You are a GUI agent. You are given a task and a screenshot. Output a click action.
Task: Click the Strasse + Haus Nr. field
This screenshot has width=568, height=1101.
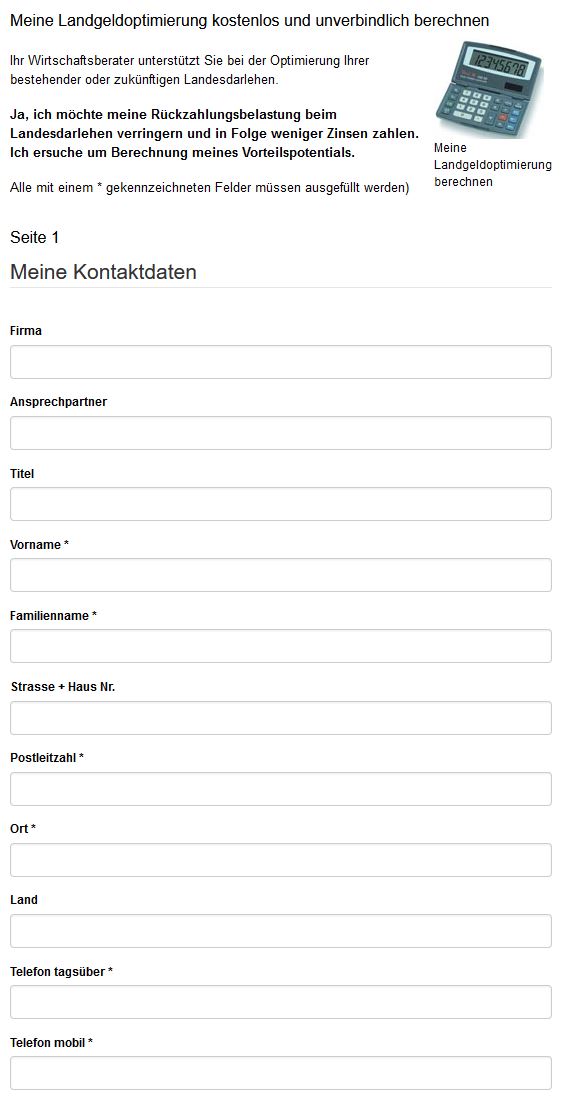pyautogui.click(x=281, y=718)
